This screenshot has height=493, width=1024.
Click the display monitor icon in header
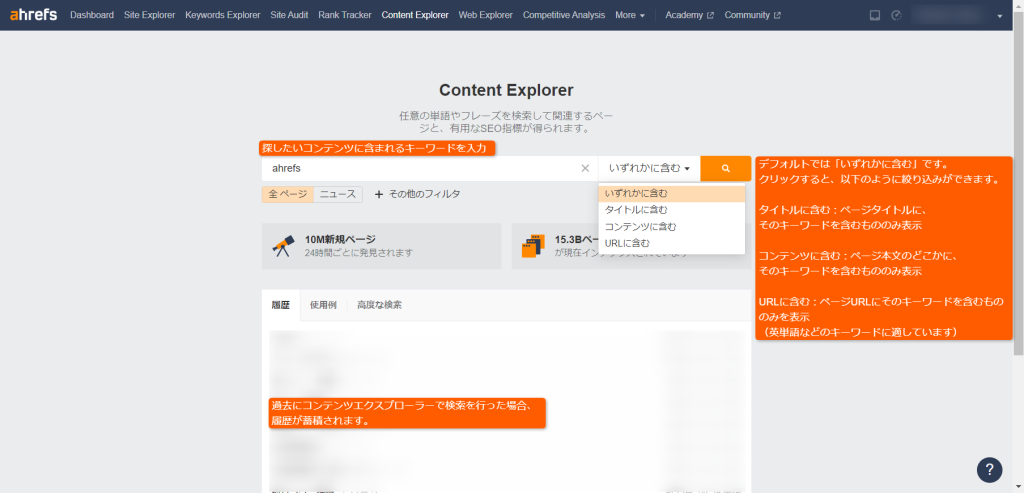click(x=875, y=15)
